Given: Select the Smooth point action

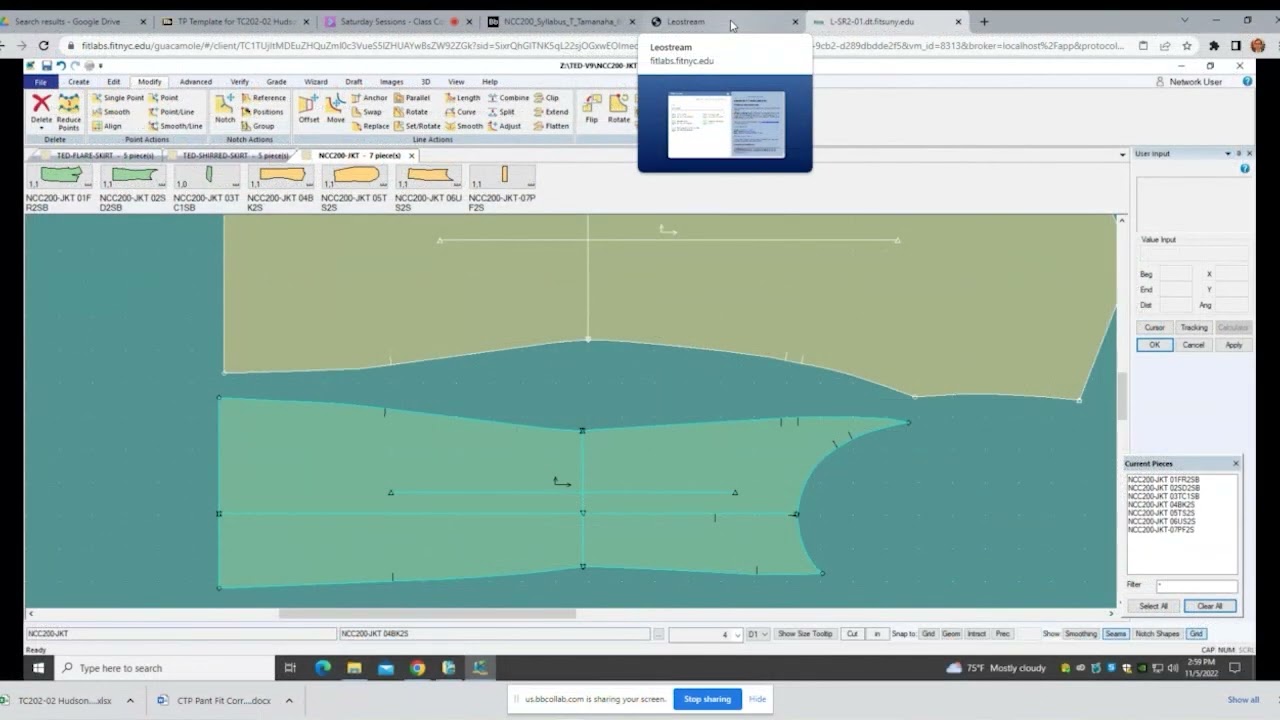Looking at the screenshot, I should (x=111, y=112).
